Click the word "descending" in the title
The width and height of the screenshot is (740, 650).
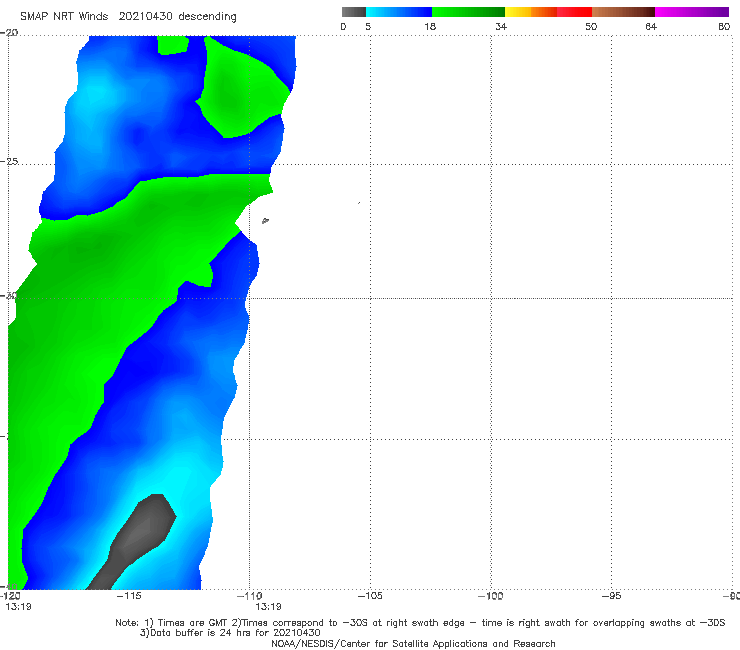click(207, 17)
